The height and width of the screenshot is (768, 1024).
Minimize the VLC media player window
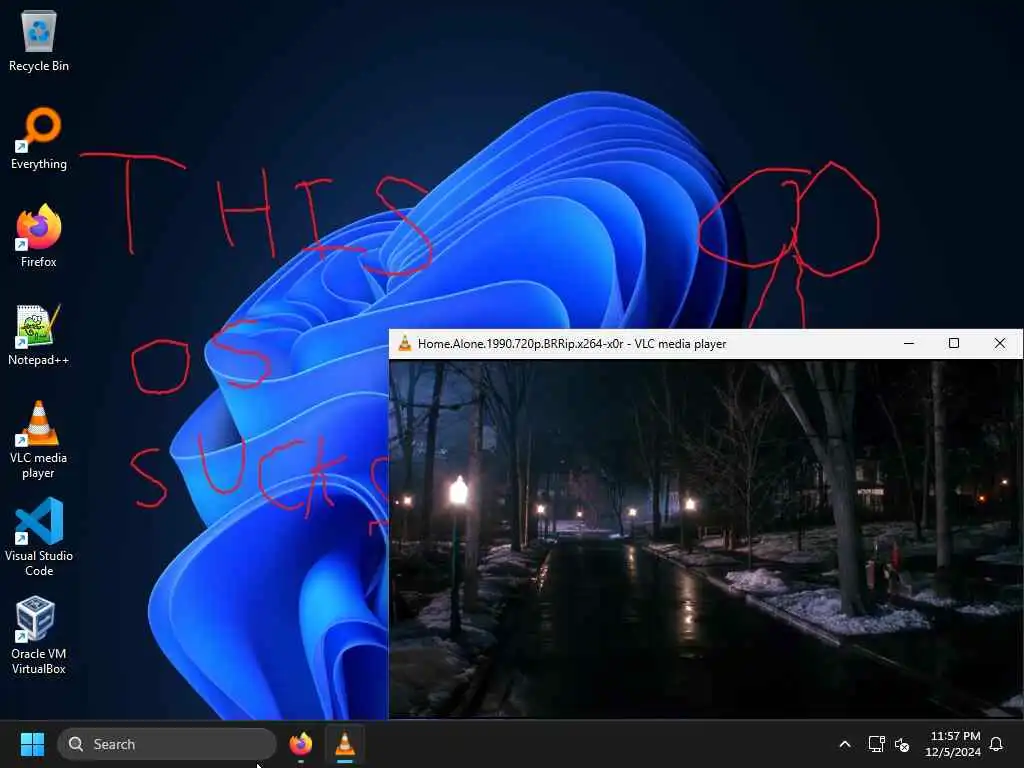(908, 344)
